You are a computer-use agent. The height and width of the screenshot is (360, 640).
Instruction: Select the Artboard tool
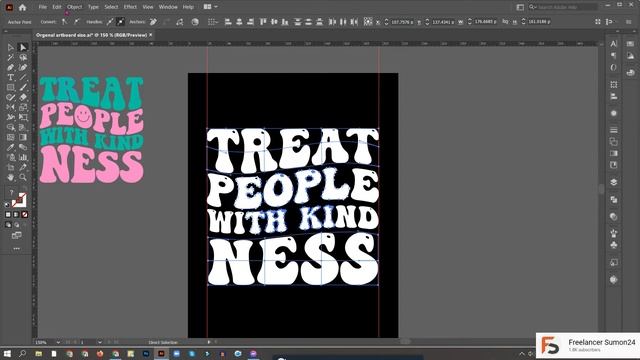pyautogui.click(x=11, y=167)
